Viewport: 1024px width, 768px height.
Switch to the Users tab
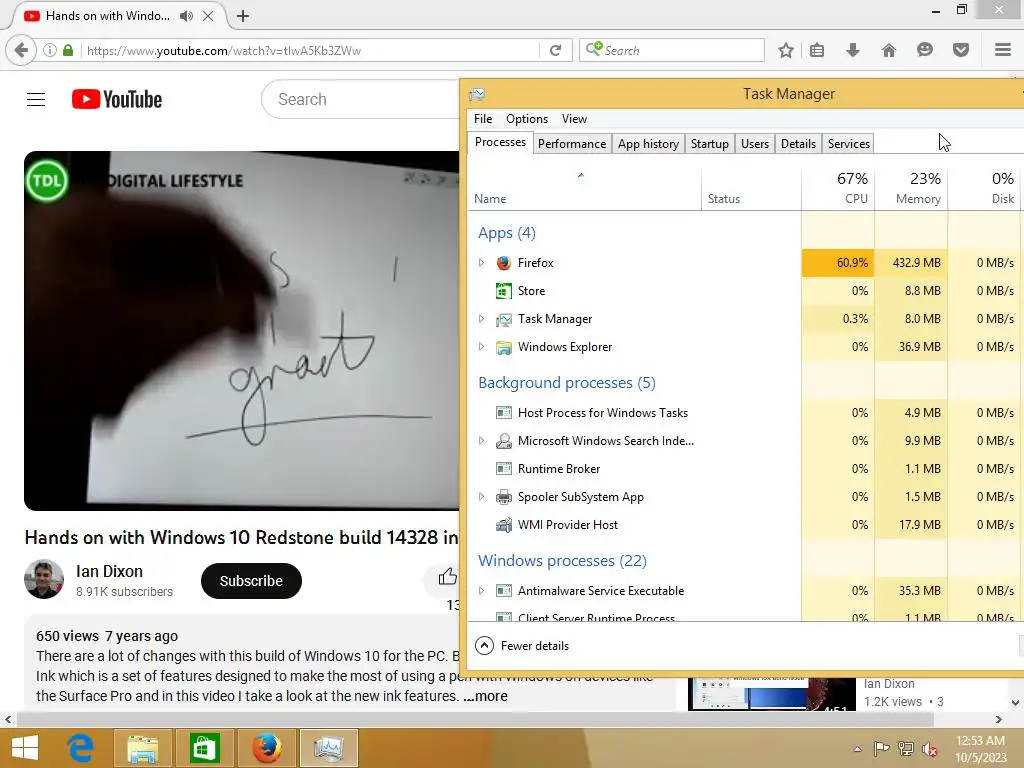(x=755, y=144)
